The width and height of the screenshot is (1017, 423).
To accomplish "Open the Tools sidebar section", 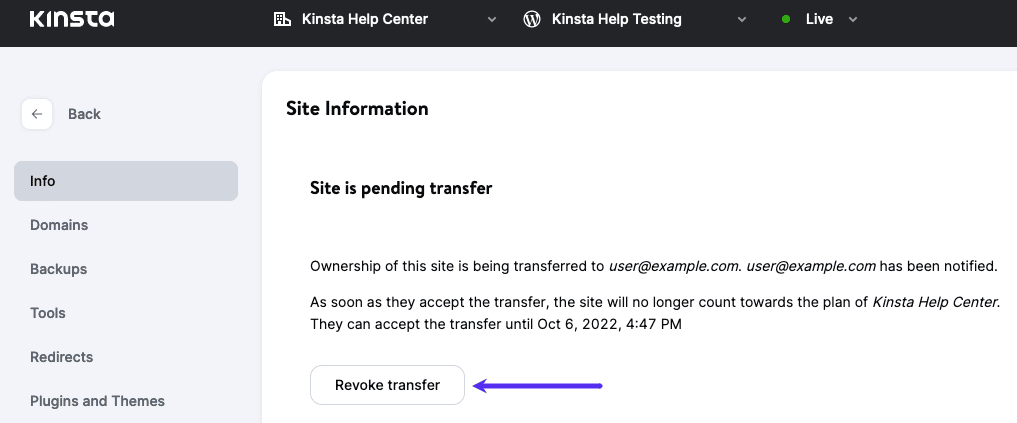I will point(48,313).
